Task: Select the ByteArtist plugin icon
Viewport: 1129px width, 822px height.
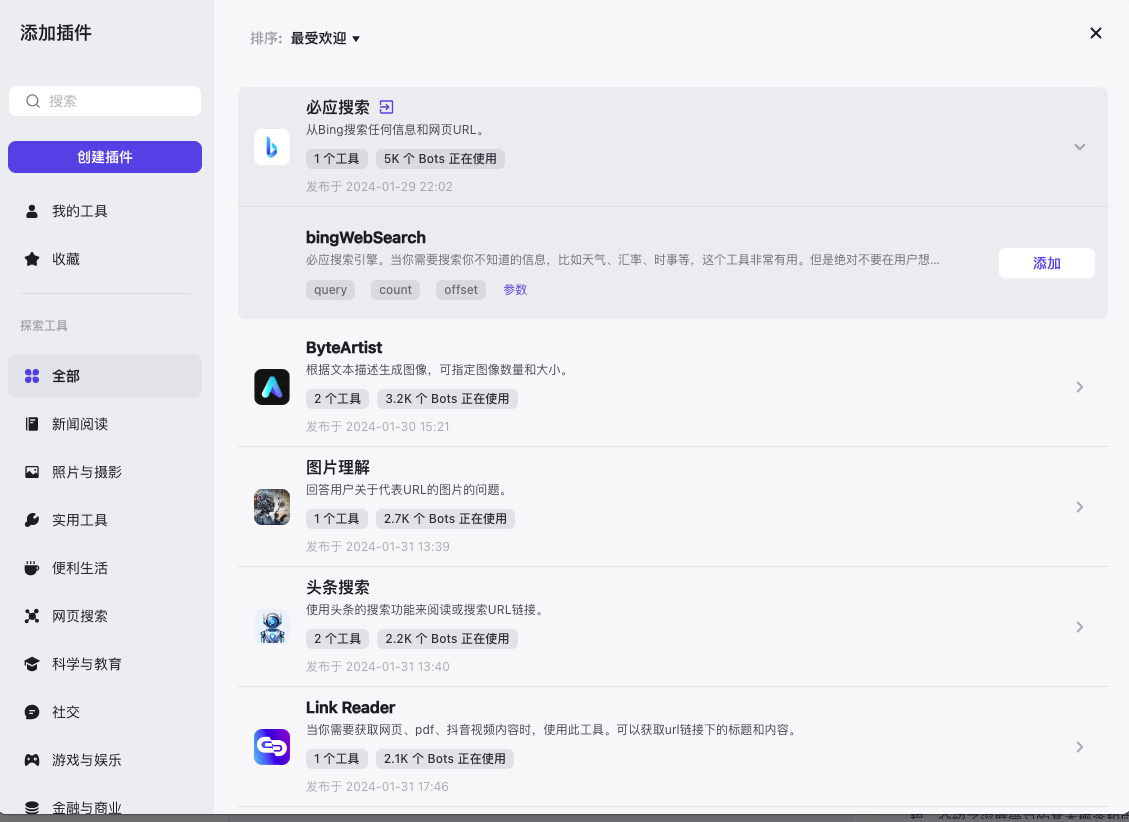Action: click(x=271, y=387)
